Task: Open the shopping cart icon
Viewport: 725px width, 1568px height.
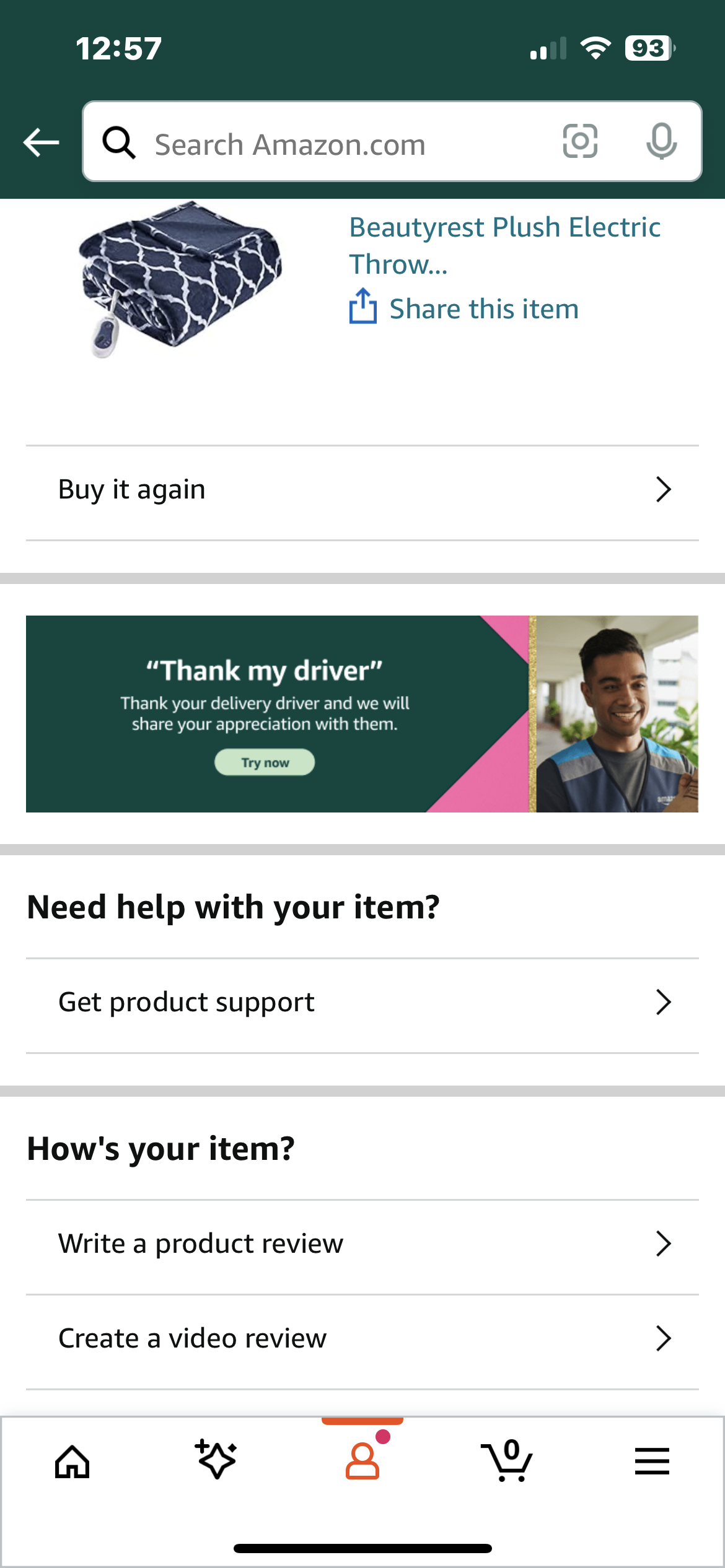Action: [x=507, y=1460]
